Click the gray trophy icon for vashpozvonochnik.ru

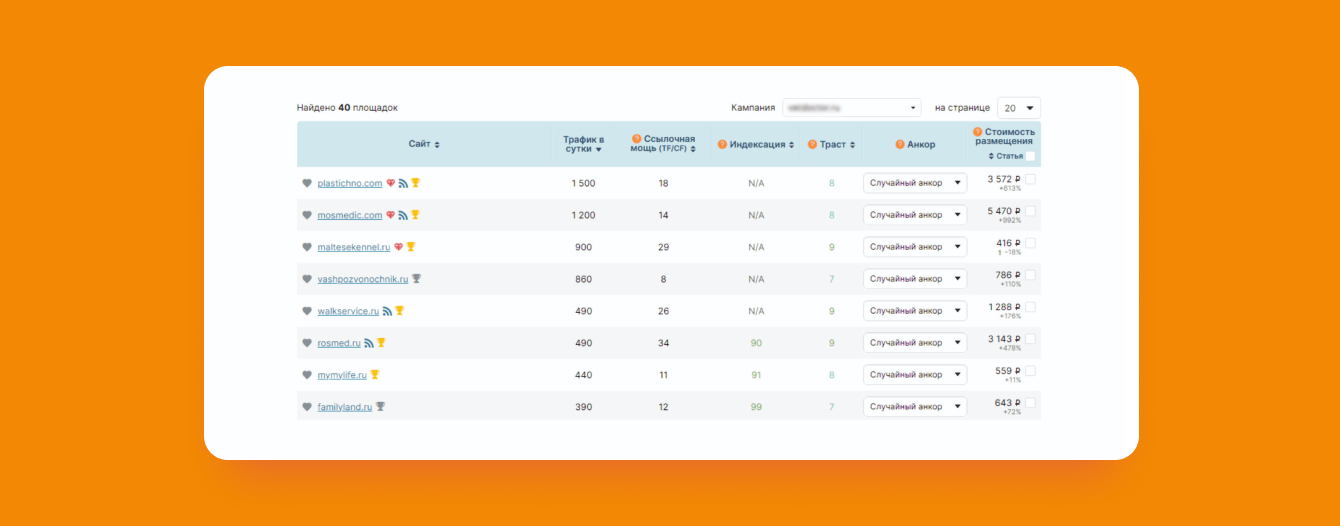(416, 279)
